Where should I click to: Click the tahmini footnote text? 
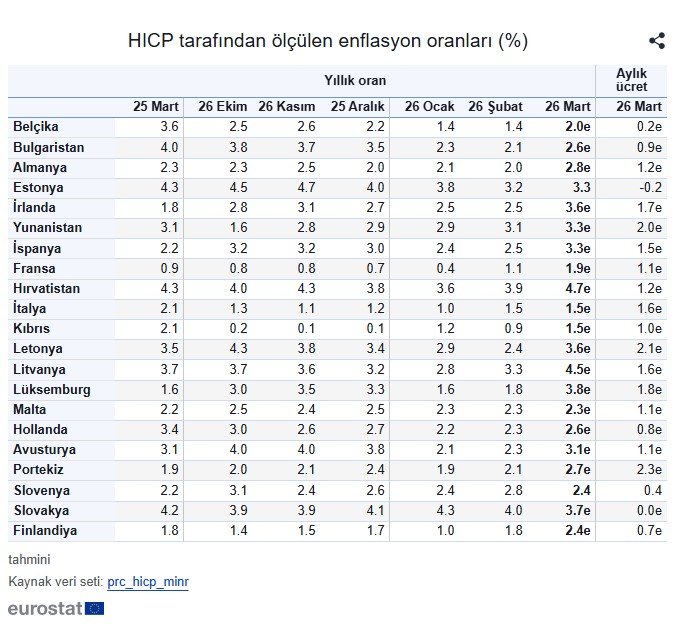(x=29, y=560)
